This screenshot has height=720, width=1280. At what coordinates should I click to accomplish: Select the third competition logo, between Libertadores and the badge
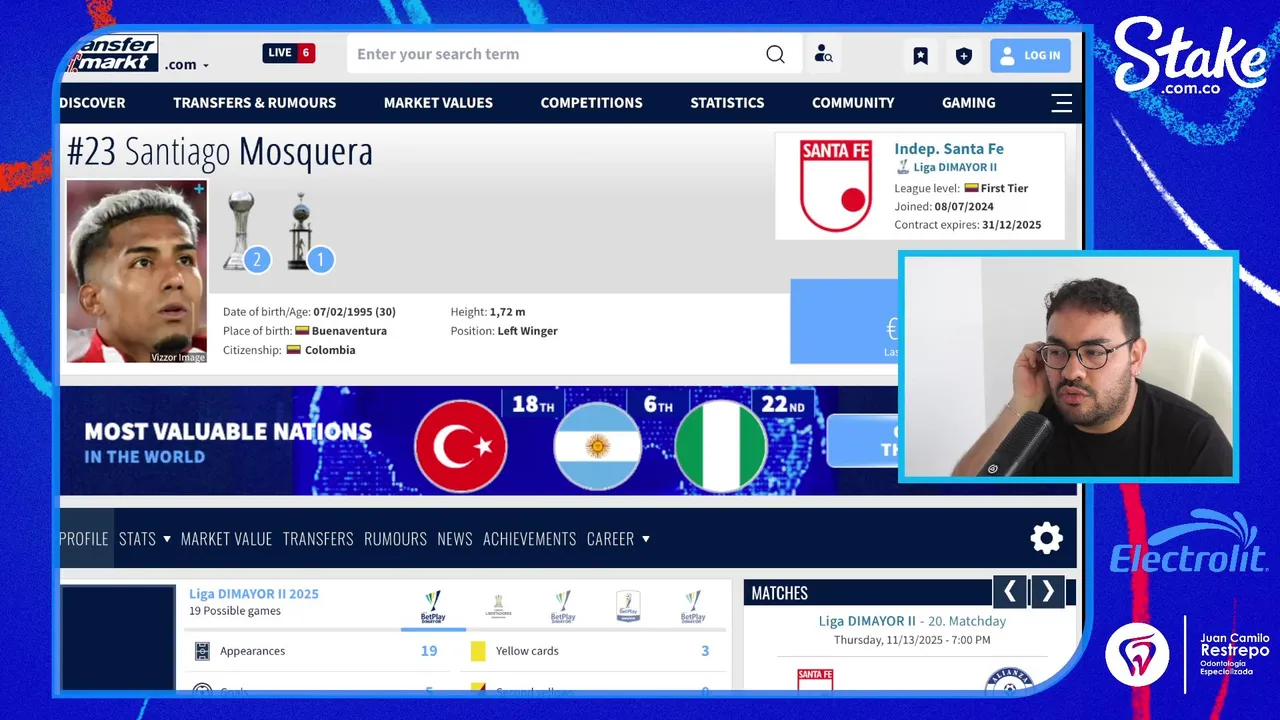[x=563, y=606]
